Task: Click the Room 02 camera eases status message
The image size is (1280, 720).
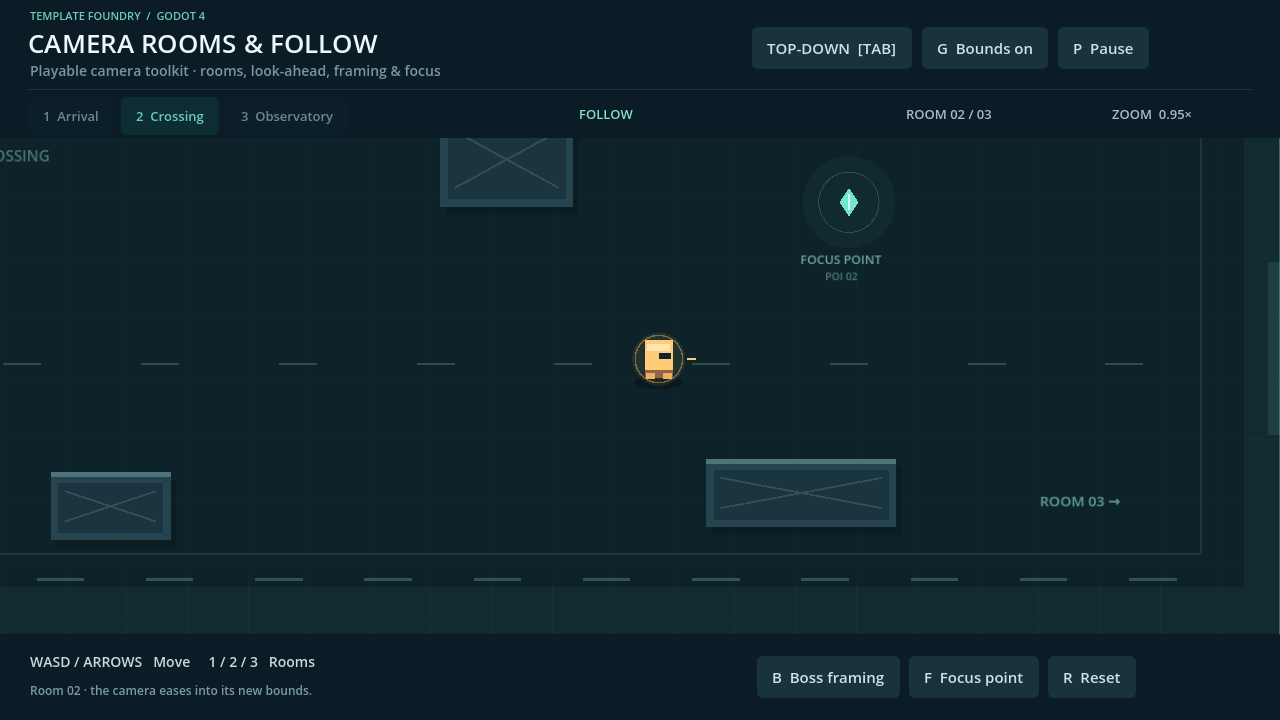Action: pyautogui.click(x=171, y=691)
